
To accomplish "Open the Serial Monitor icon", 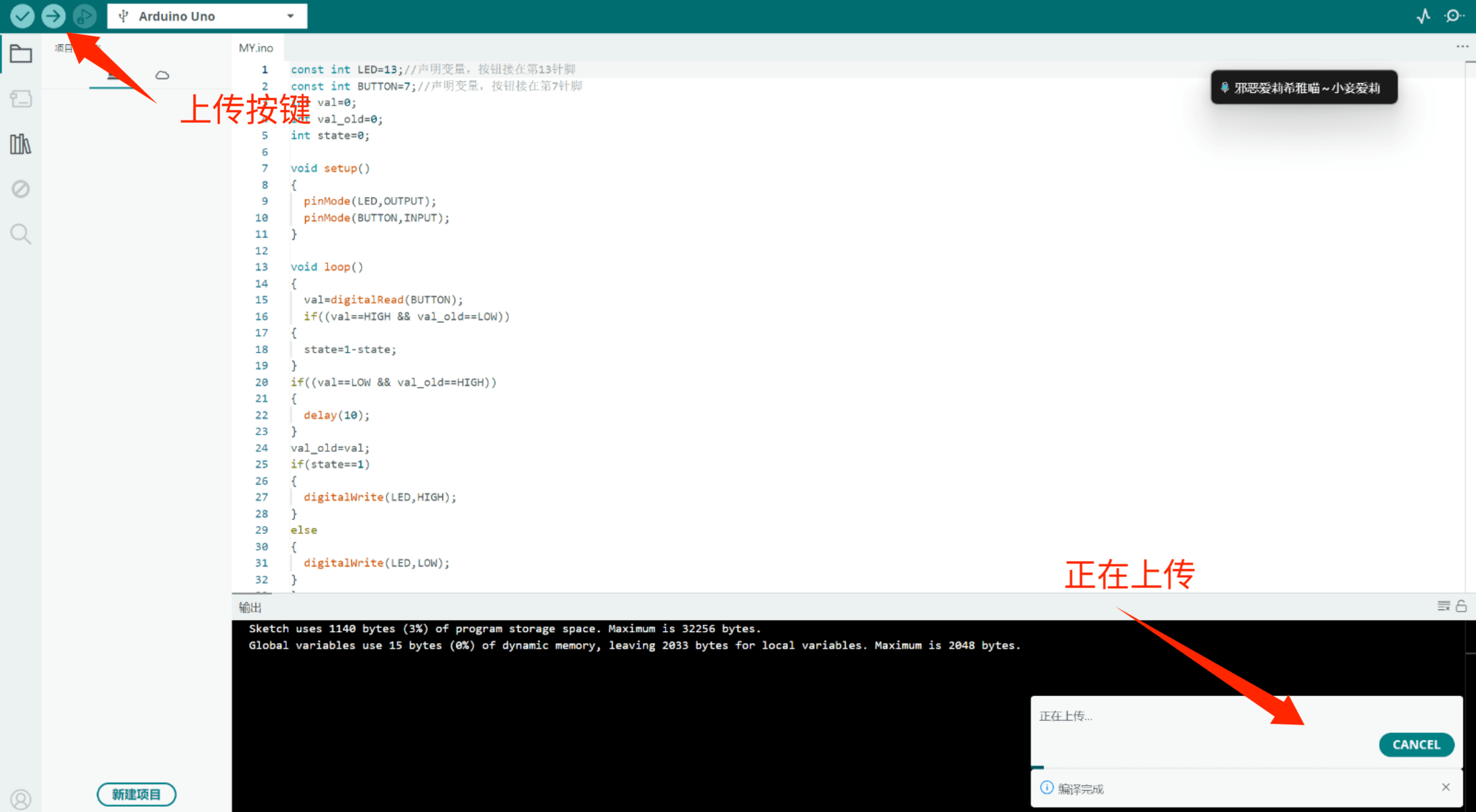I will [x=1454, y=16].
